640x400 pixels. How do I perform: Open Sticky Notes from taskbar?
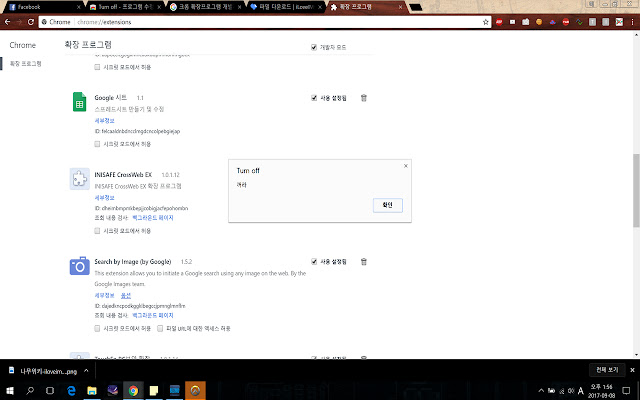[x=154, y=391]
